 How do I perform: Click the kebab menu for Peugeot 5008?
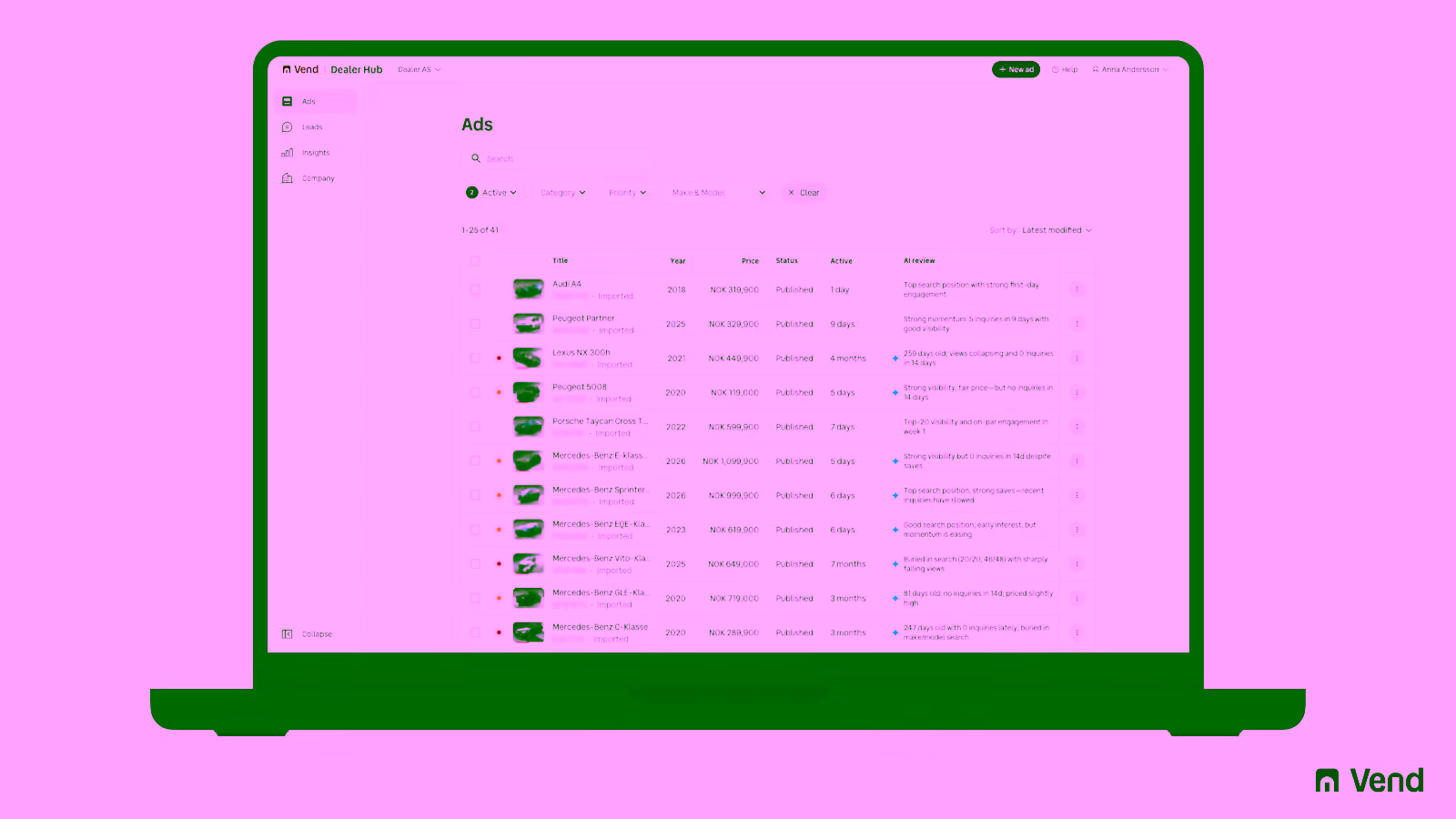click(x=1077, y=392)
